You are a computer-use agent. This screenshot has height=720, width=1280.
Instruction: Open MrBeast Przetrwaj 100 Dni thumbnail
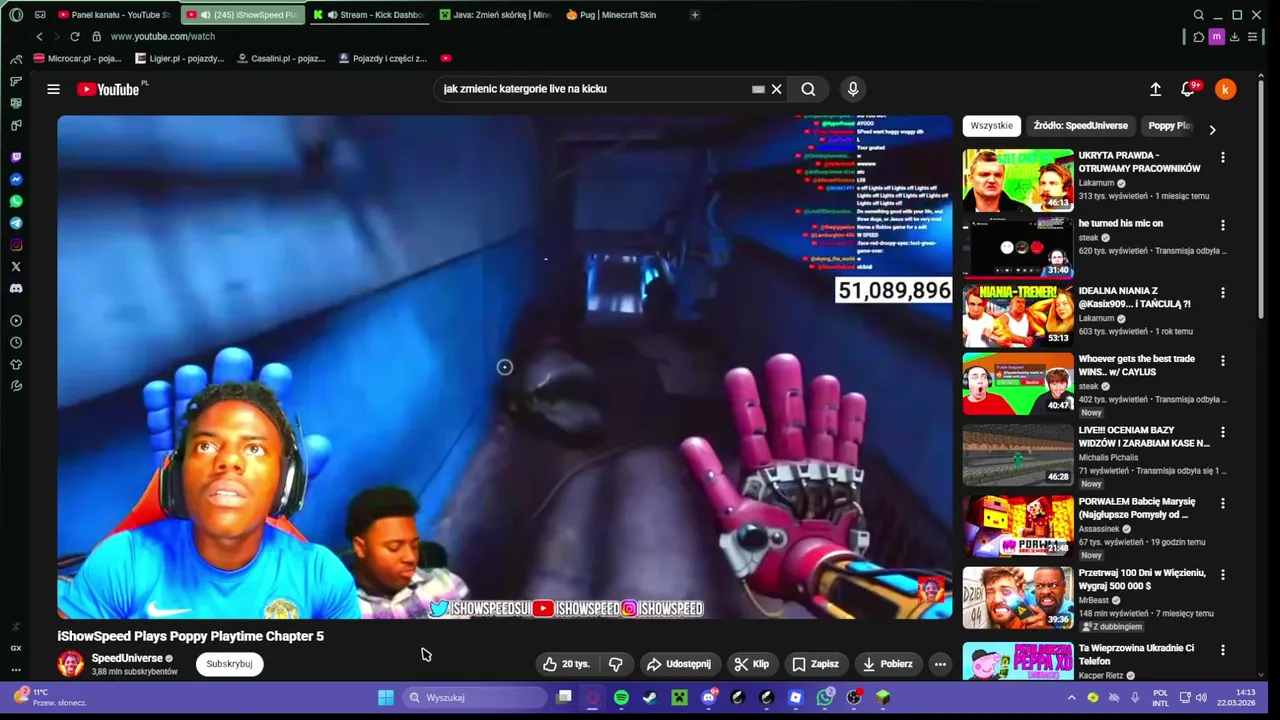[x=1018, y=598]
